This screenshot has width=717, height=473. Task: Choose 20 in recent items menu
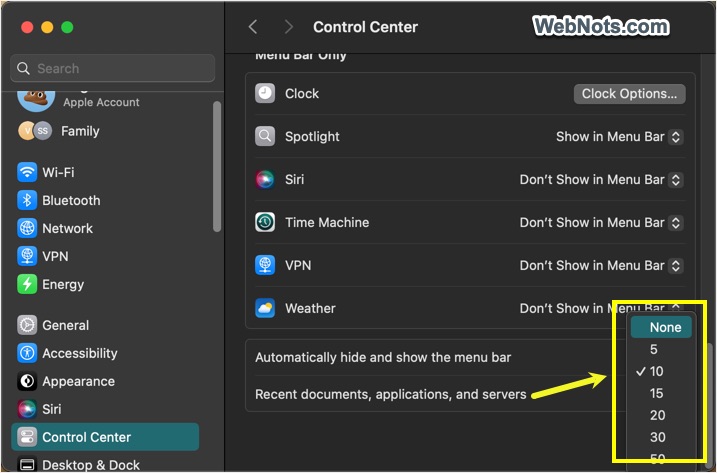pos(661,415)
